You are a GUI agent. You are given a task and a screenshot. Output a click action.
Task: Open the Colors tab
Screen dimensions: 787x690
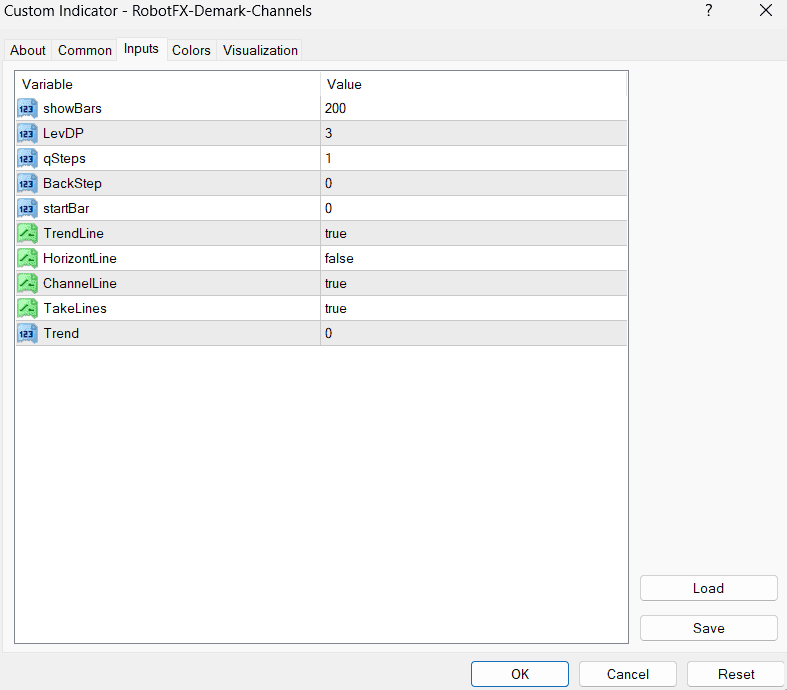[191, 51]
